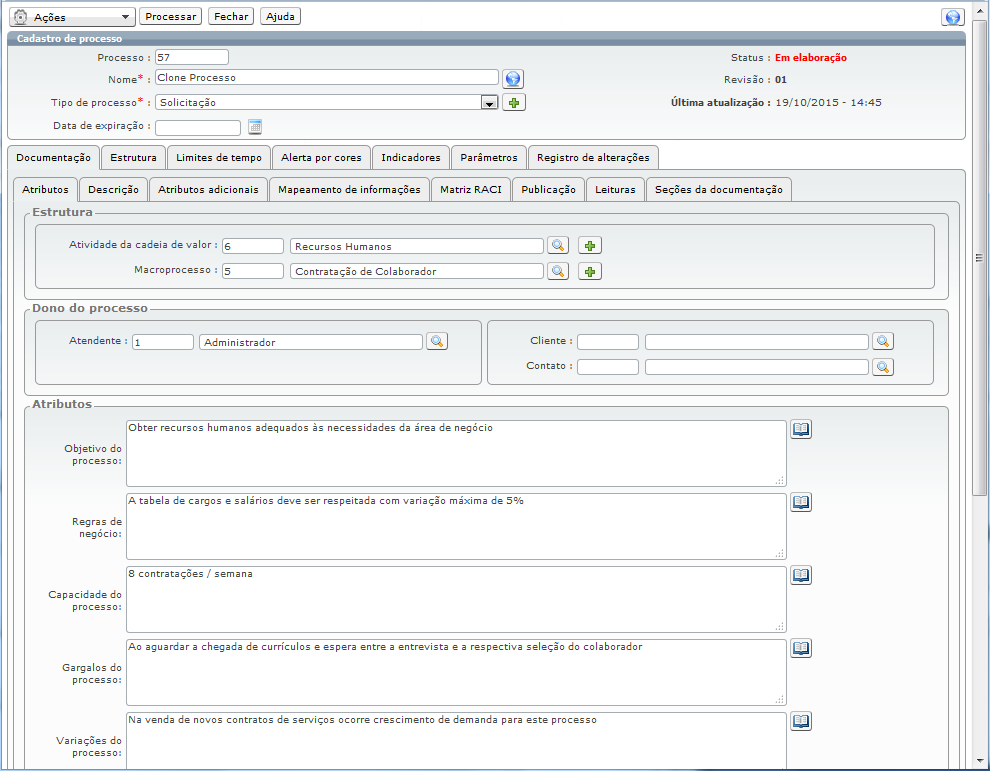
Task: Search Atividade da cadeia de valor with magnifier
Action: [558, 246]
